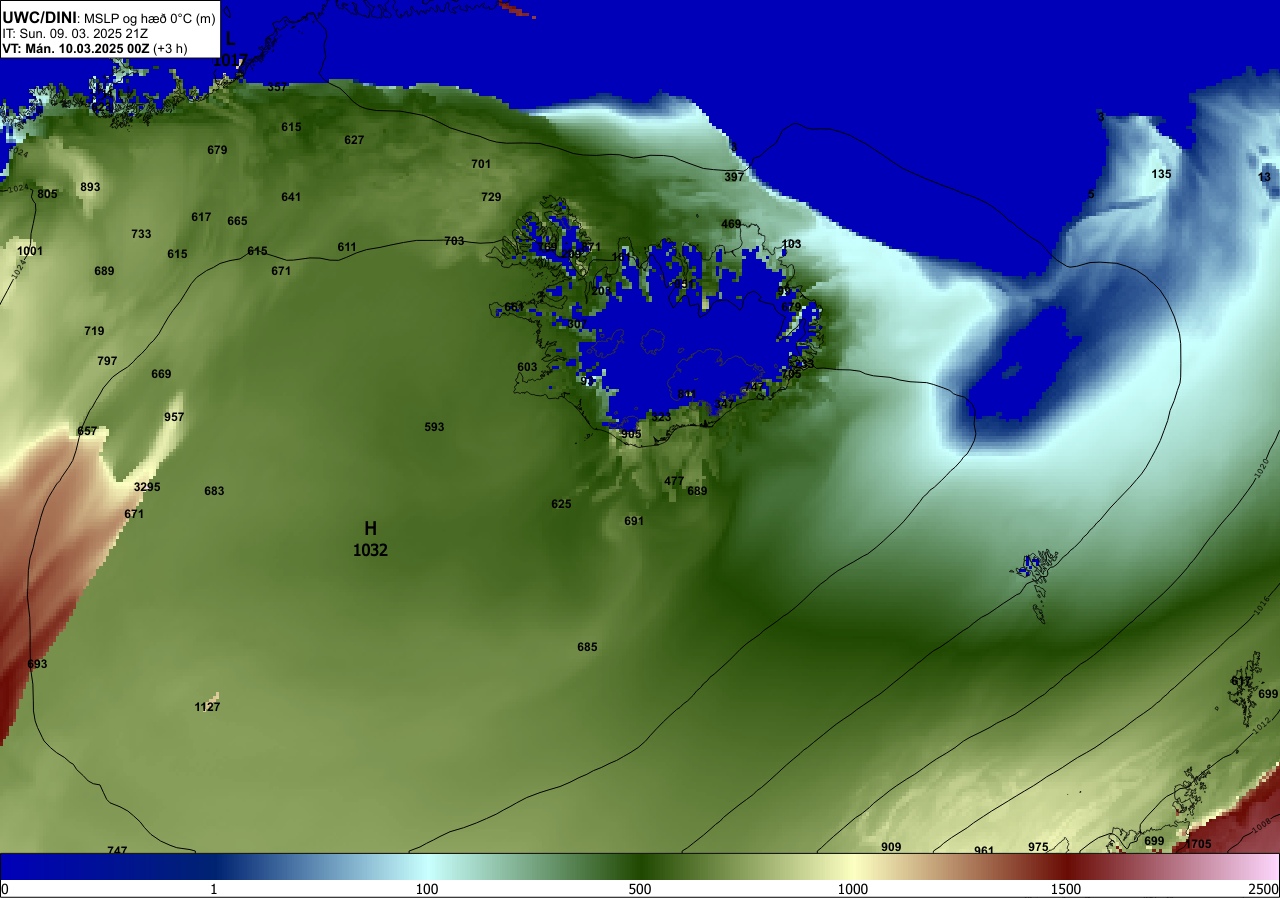Click the 1000 mark on the color scale
Image resolution: width=1280 pixels, height=898 pixels.
pyautogui.click(x=853, y=889)
